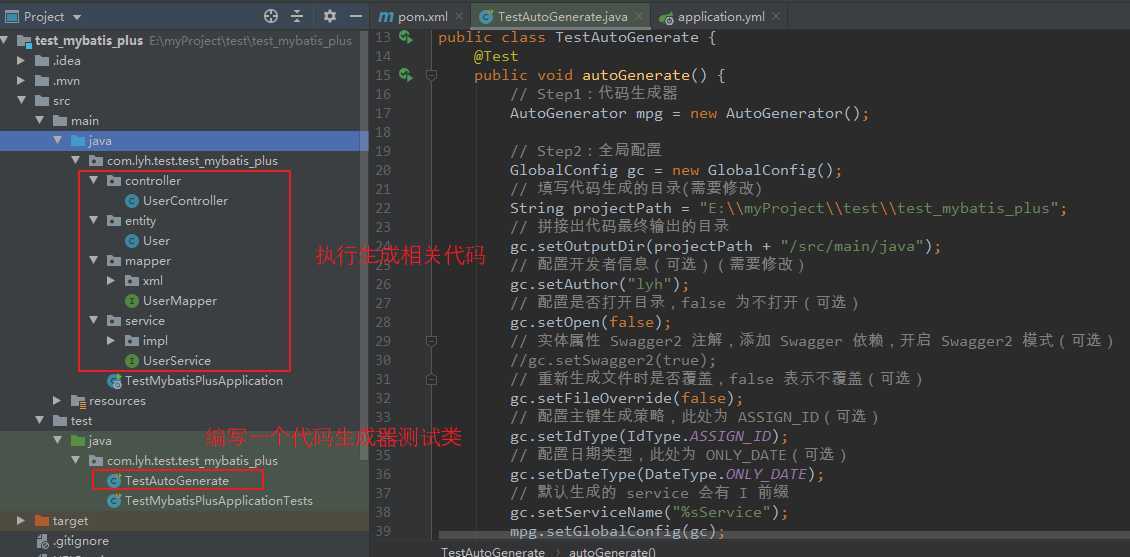Click autoGenerate() breadcrumb at editor bottom
1130x557 pixels.
pos(612,551)
